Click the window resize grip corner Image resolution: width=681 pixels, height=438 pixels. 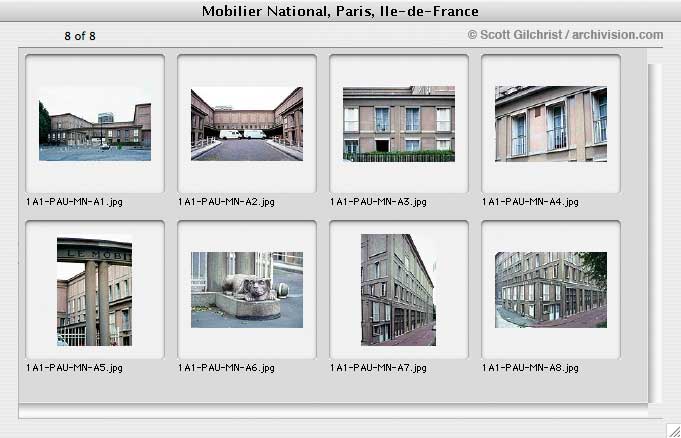pos(673,430)
